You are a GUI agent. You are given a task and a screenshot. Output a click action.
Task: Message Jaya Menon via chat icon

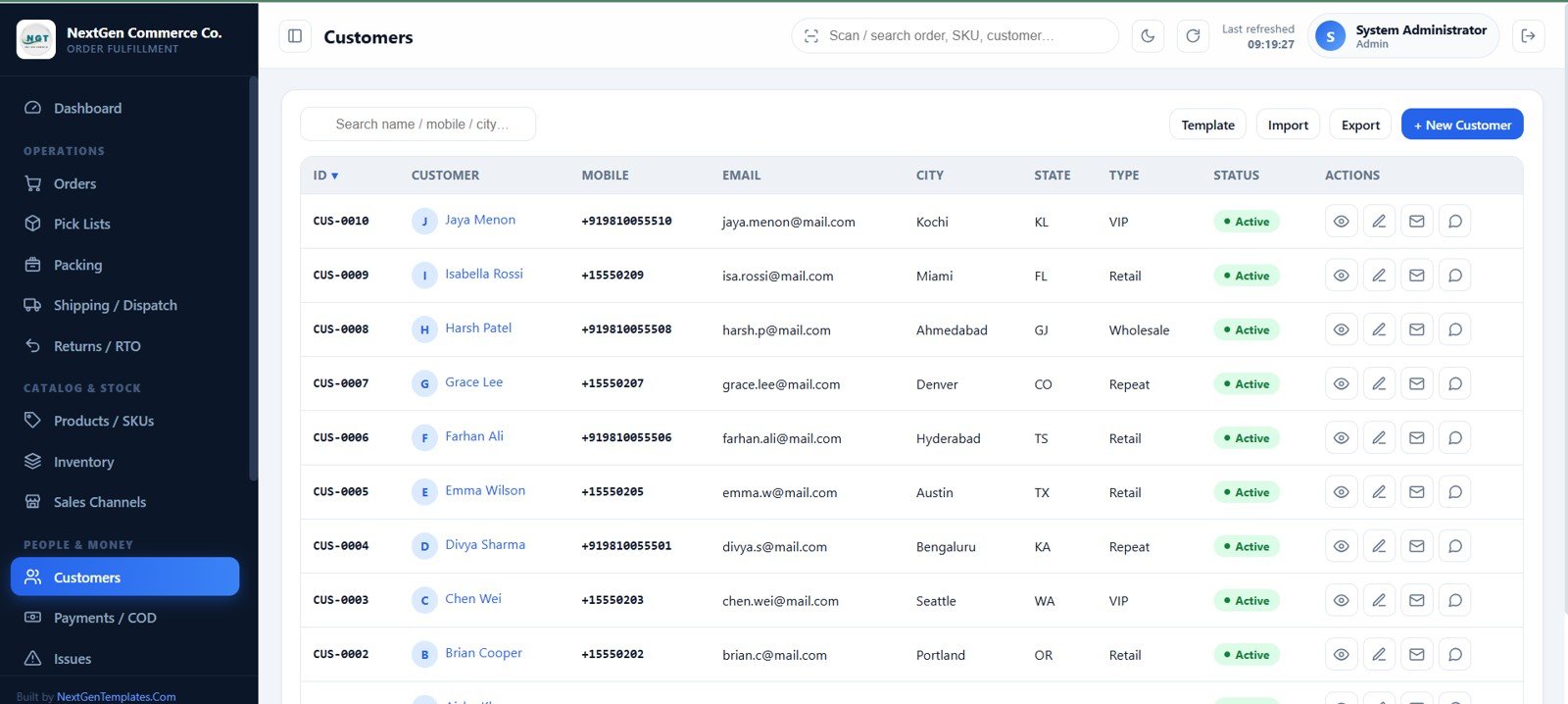[x=1455, y=222]
